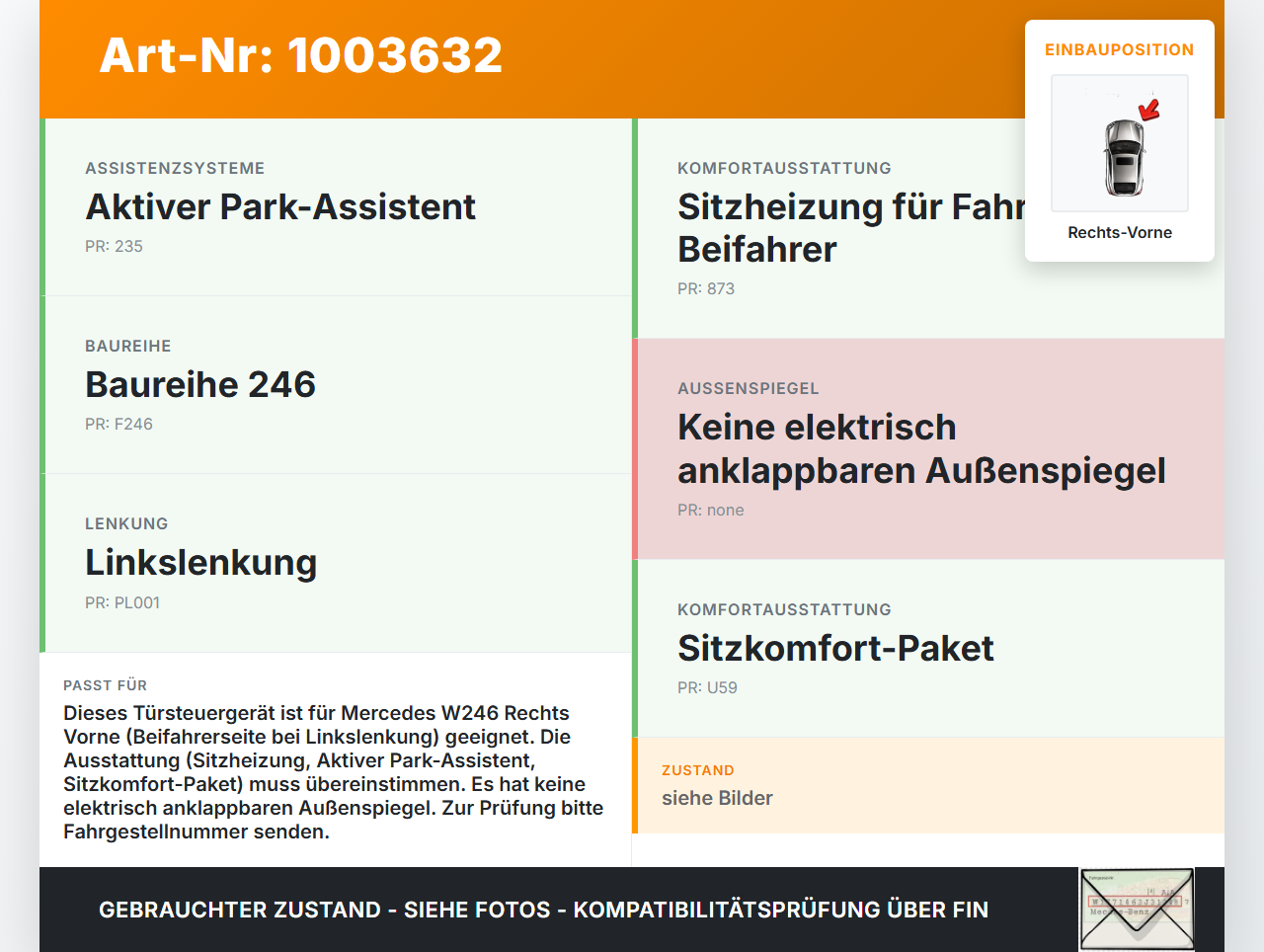Click the BAUREIHE label

click(128, 346)
